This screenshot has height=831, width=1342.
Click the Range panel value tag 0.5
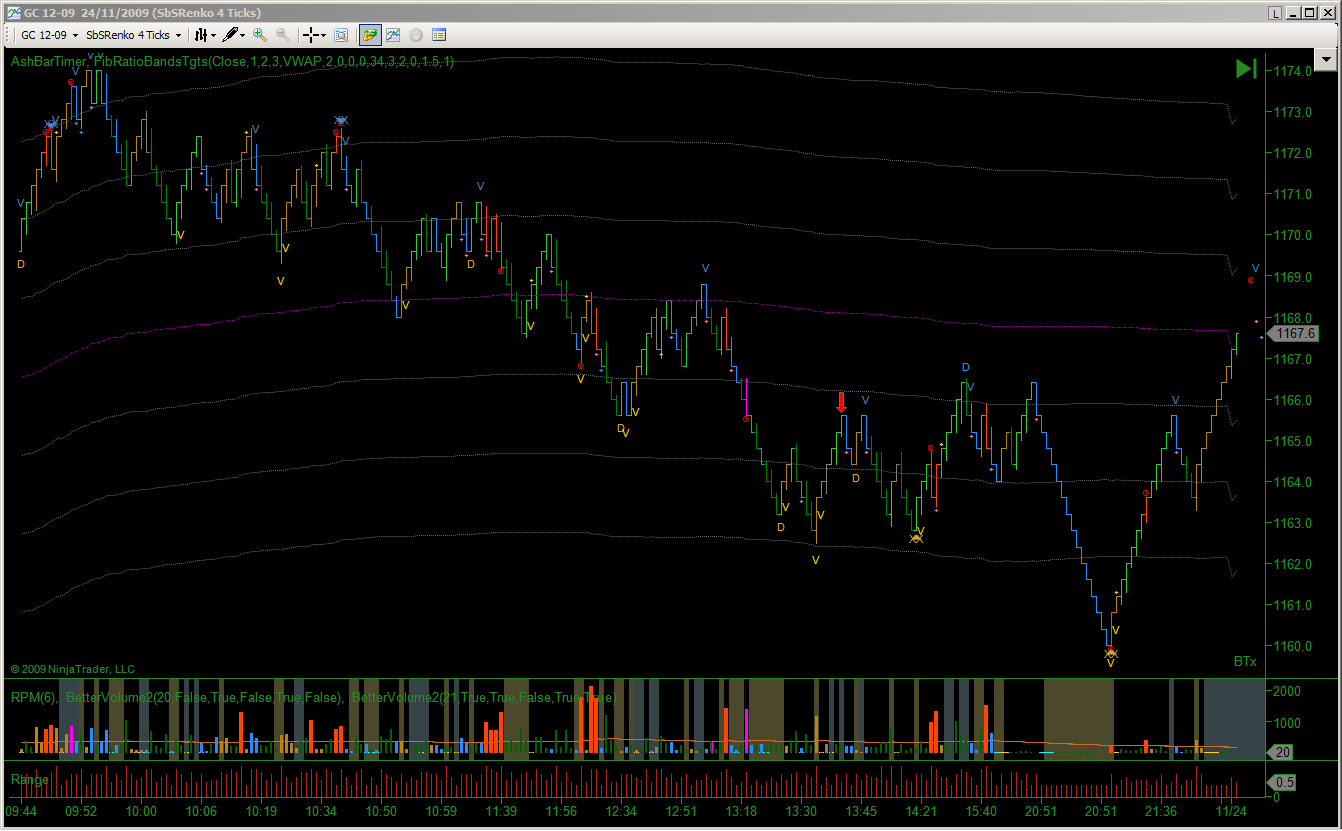[x=1283, y=781]
